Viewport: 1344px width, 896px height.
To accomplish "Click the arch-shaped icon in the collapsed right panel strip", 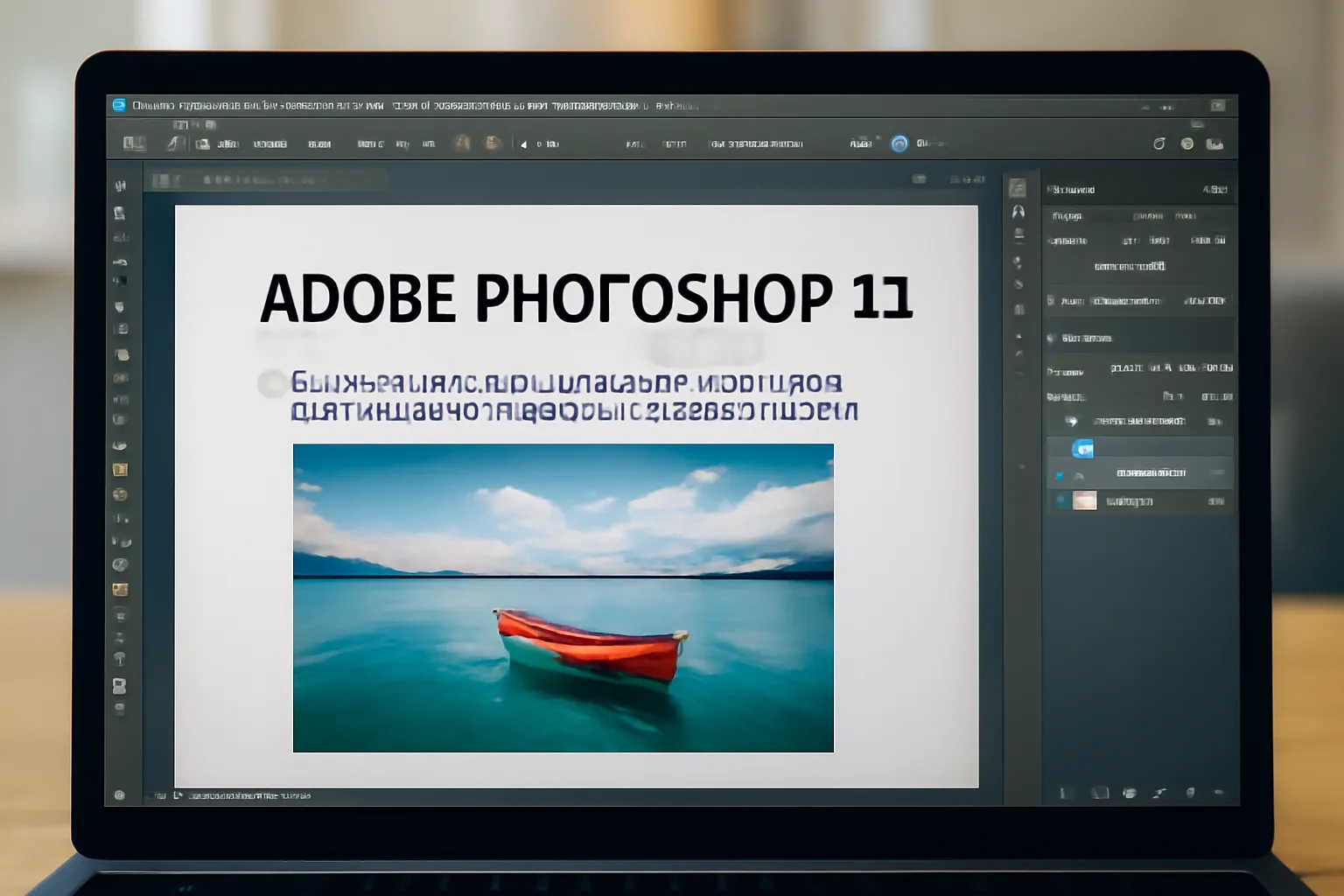I will coord(1018,212).
